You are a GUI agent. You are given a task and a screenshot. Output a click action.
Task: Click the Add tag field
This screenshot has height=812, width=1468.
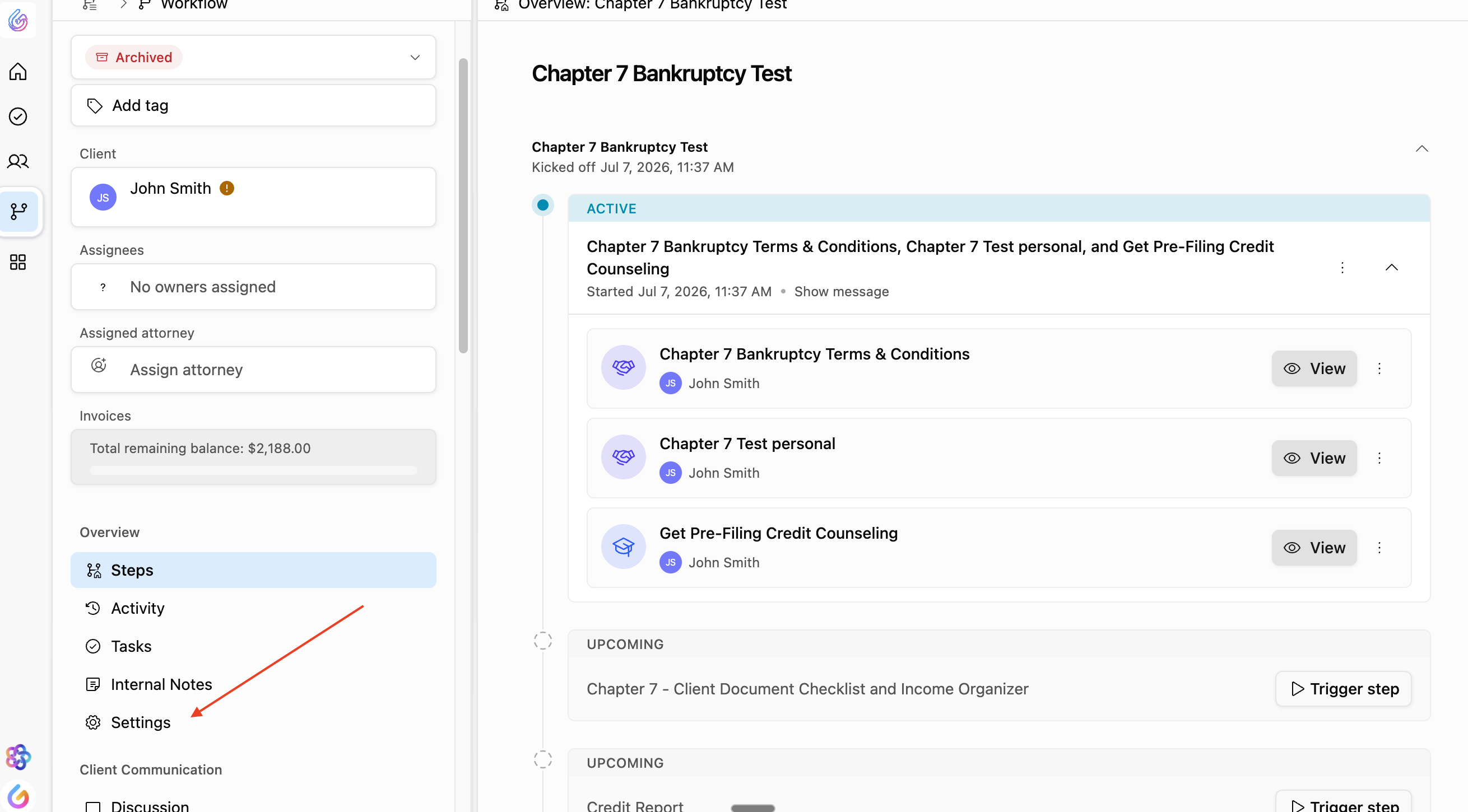pos(253,106)
